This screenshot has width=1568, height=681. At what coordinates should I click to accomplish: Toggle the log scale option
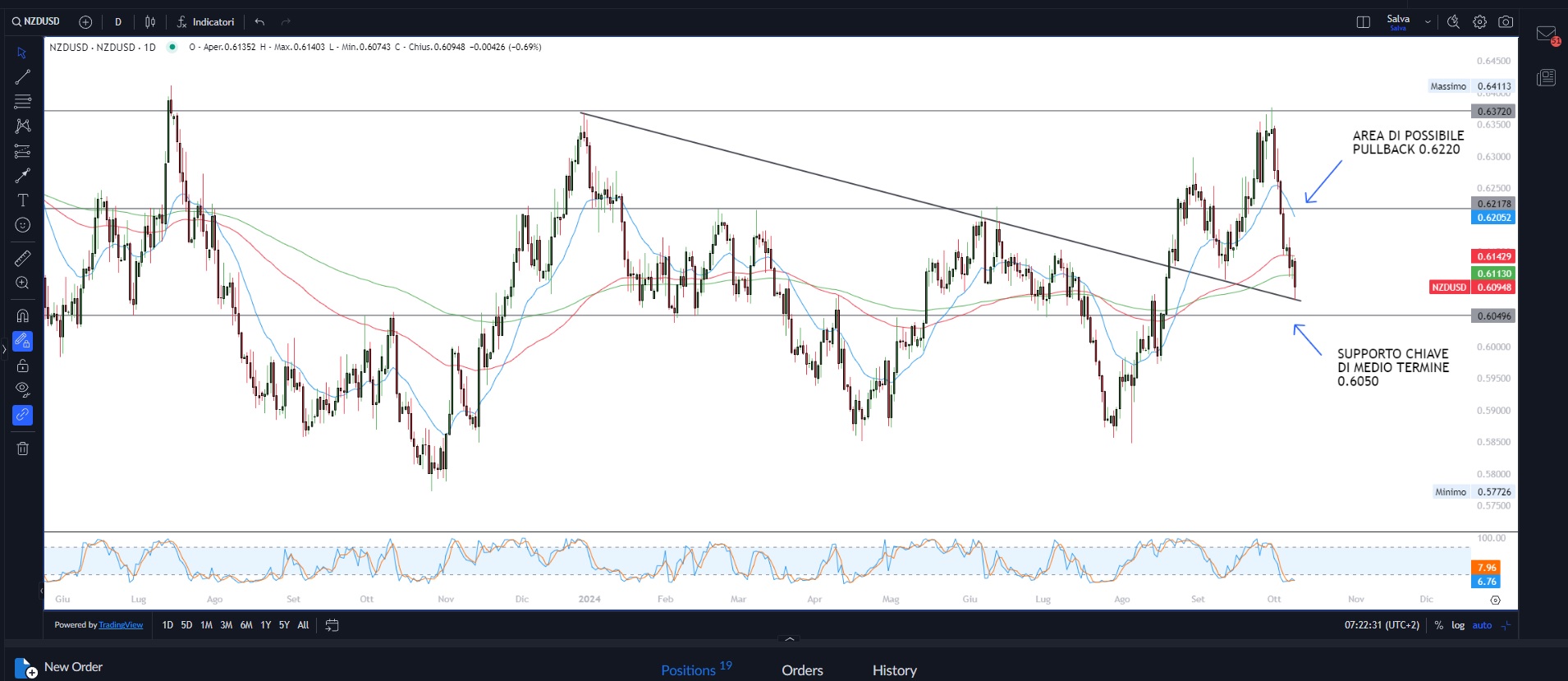pos(1458,625)
